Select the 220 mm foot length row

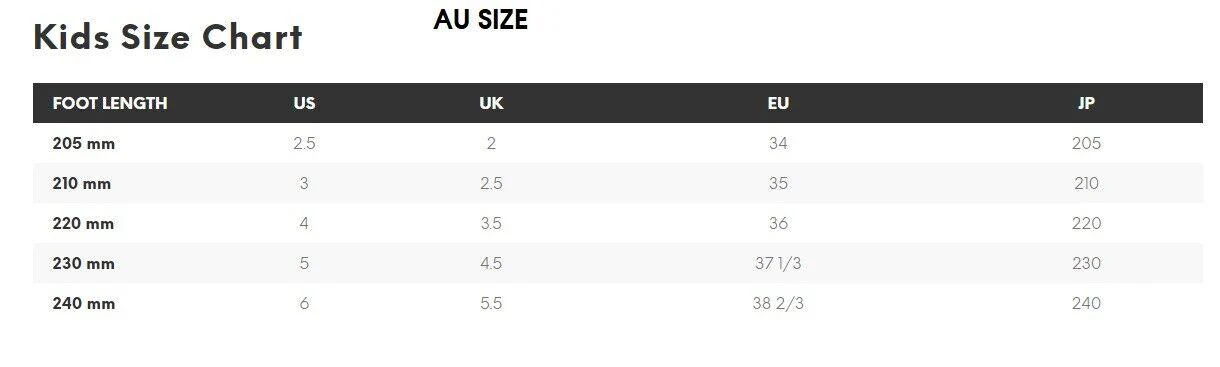click(x=618, y=223)
